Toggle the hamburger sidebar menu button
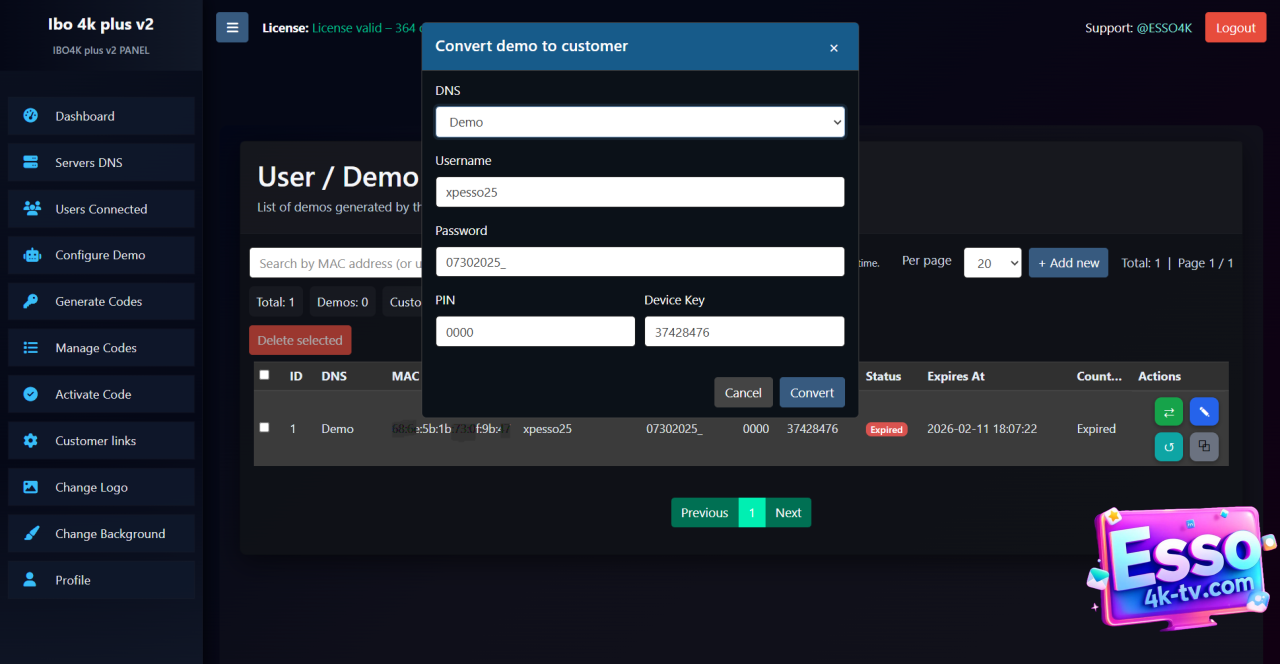The width and height of the screenshot is (1280, 664). [232, 28]
